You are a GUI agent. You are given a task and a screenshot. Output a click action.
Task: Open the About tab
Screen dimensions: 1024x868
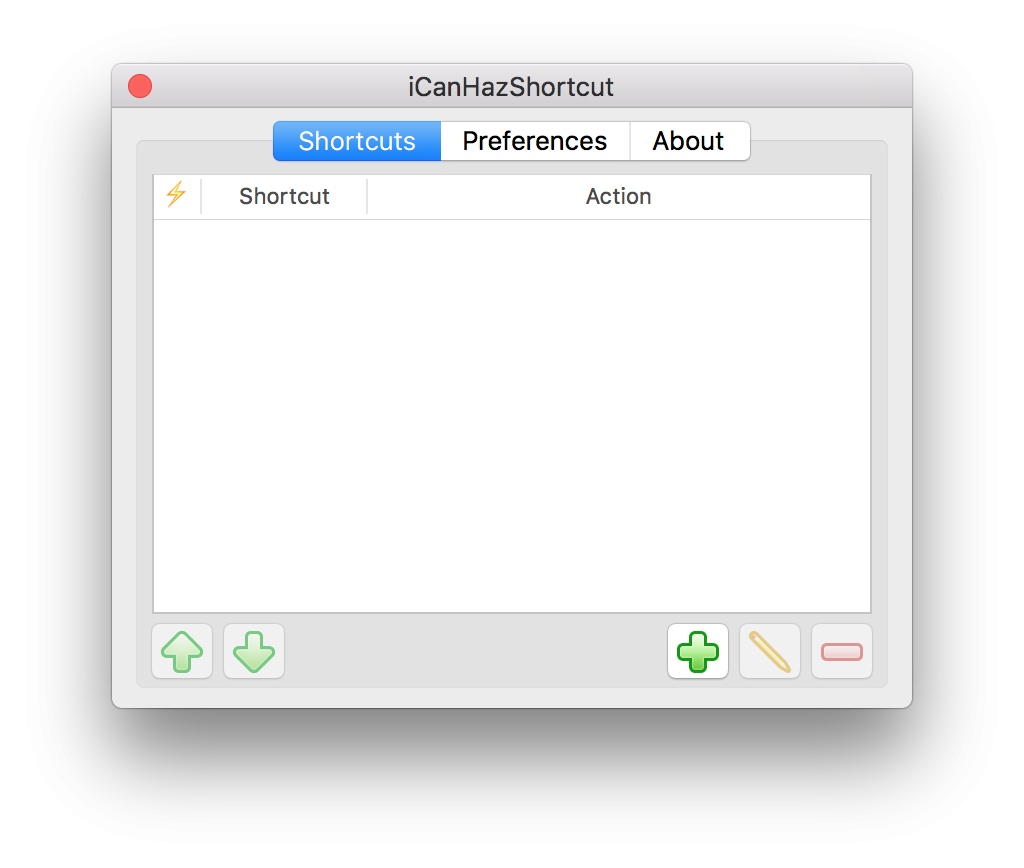coord(689,141)
